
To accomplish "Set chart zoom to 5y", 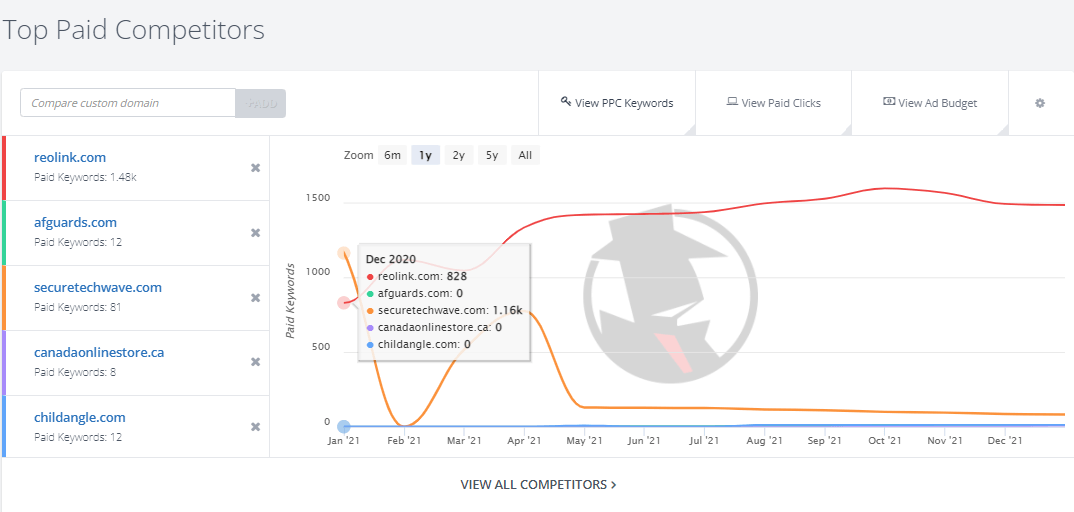I will [x=492, y=155].
